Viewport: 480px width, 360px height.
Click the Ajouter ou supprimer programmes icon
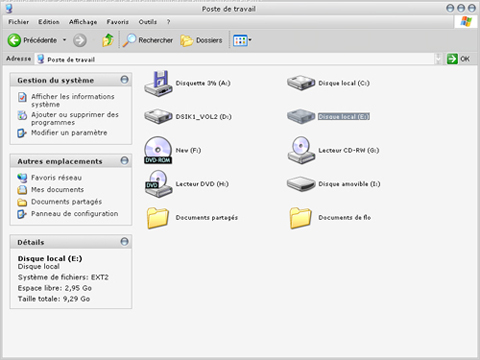22,115
